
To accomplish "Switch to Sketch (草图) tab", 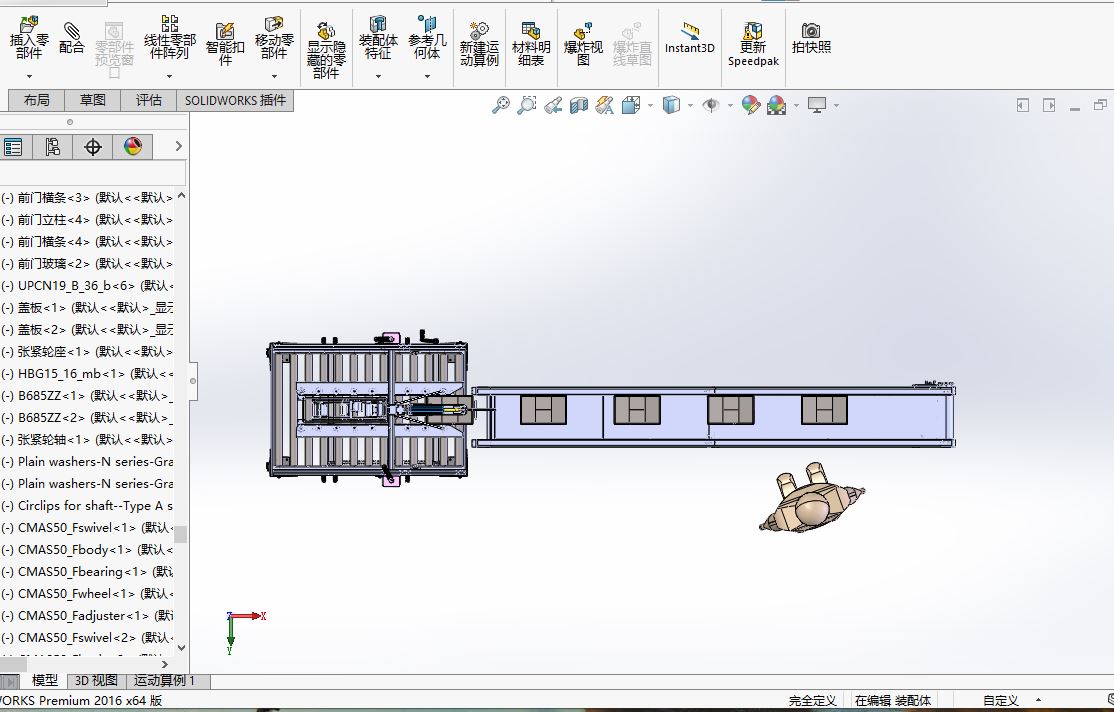I will 92,100.
